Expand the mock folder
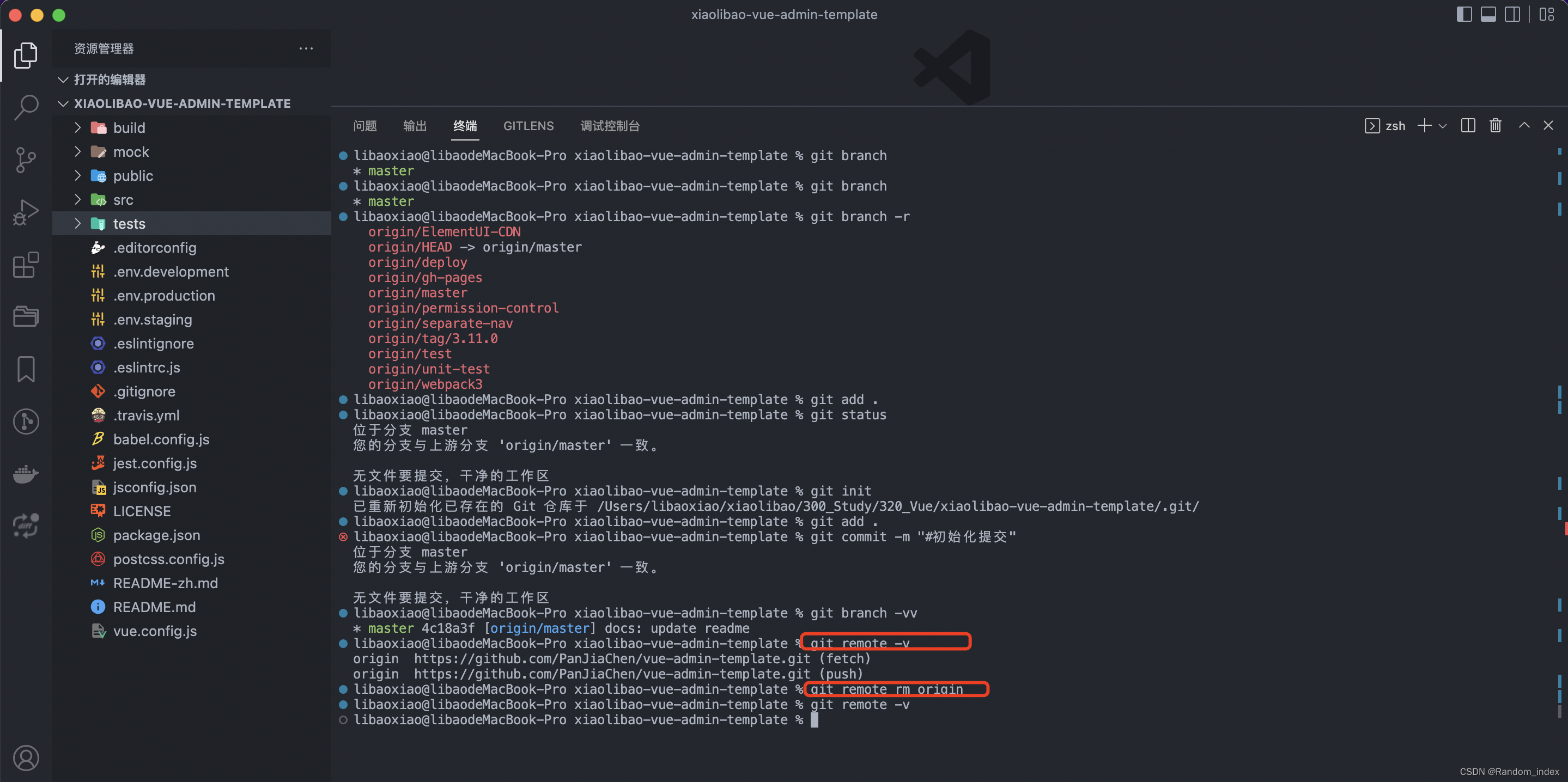This screenshot has width=1568, height=782. click(192, 151)
